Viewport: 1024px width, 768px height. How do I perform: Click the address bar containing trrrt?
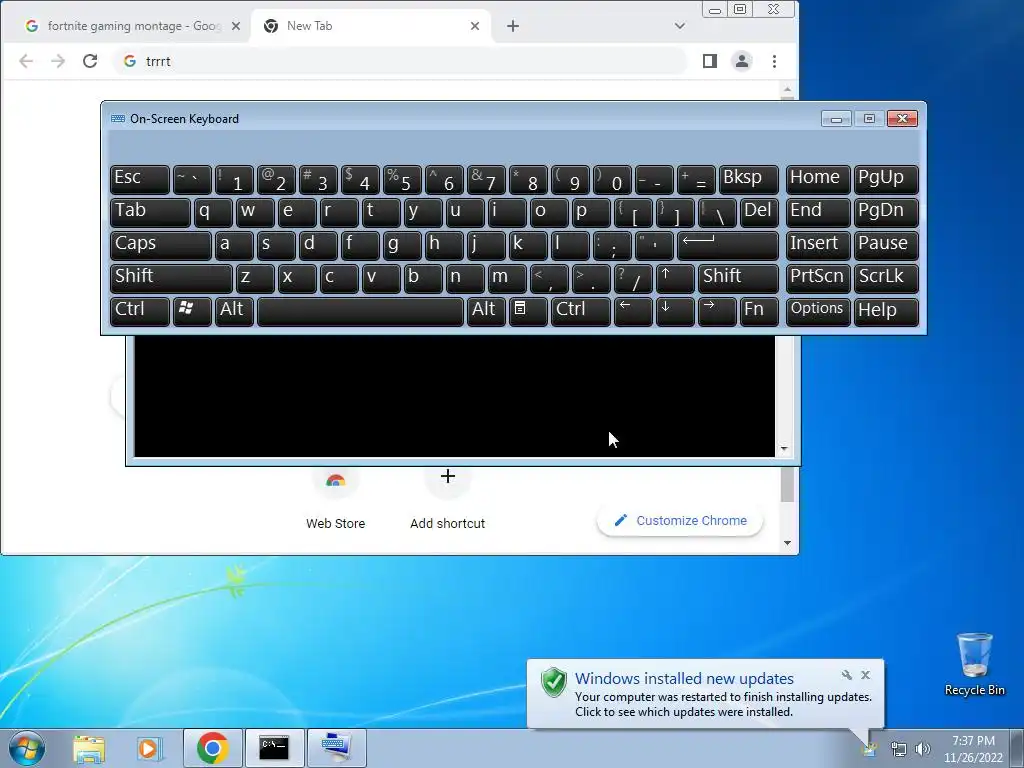(400, 61)
